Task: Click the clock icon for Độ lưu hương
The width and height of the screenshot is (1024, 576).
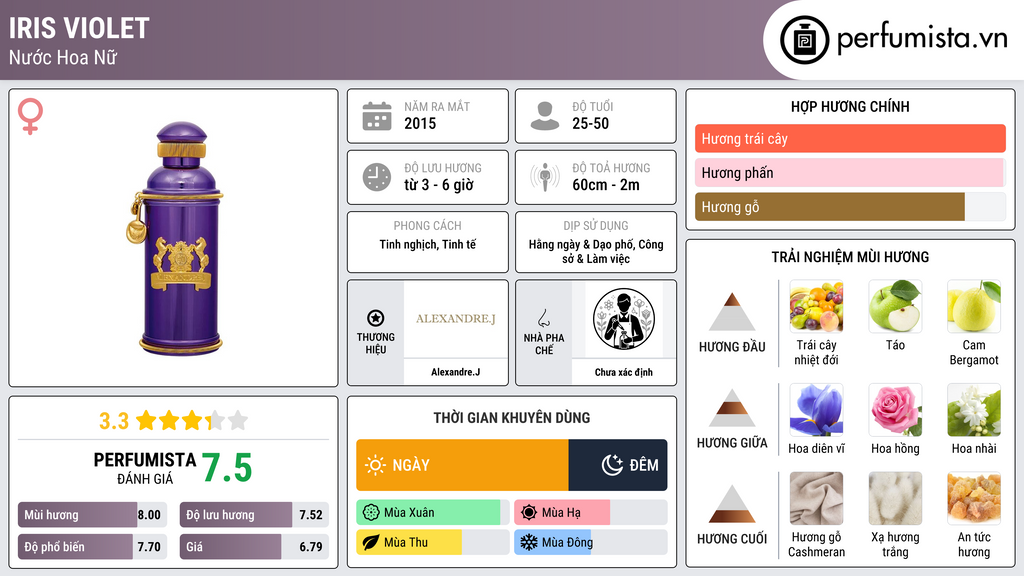Action: click(x=377, y=177)
